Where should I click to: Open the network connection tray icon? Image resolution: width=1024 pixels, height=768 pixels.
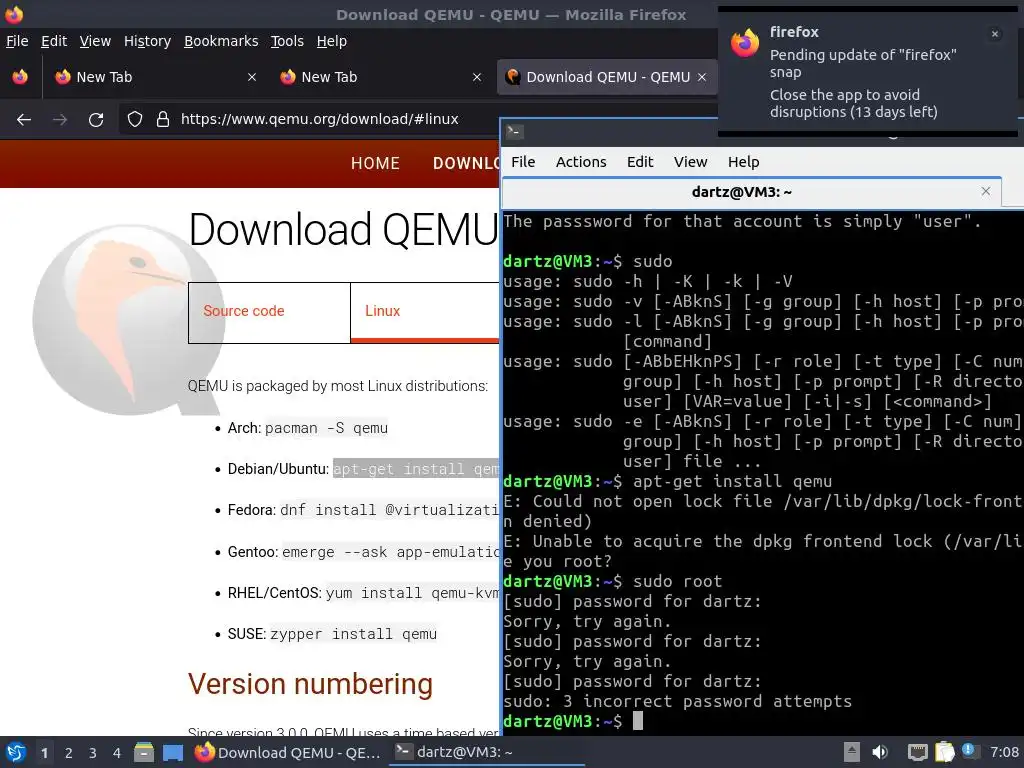(x=918, y=752)
